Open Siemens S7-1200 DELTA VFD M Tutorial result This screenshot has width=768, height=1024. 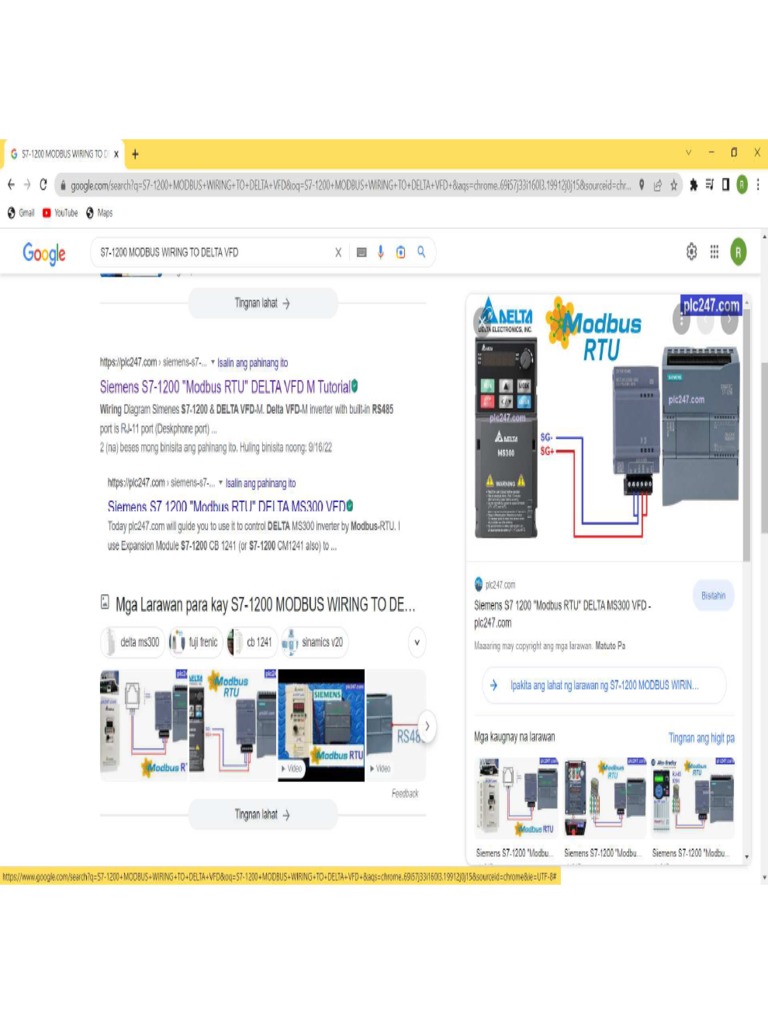(x=225, y=387)
